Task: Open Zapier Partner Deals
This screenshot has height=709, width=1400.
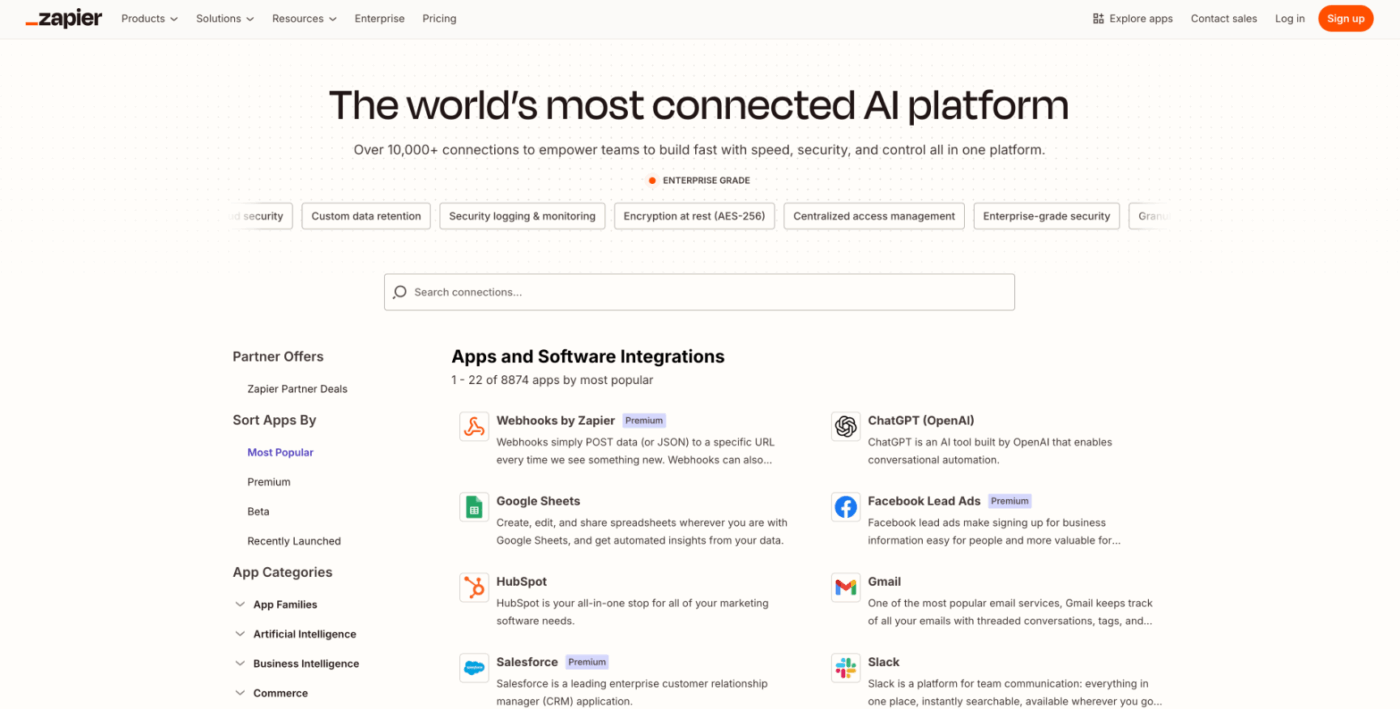Action: [x=297, y=388]
